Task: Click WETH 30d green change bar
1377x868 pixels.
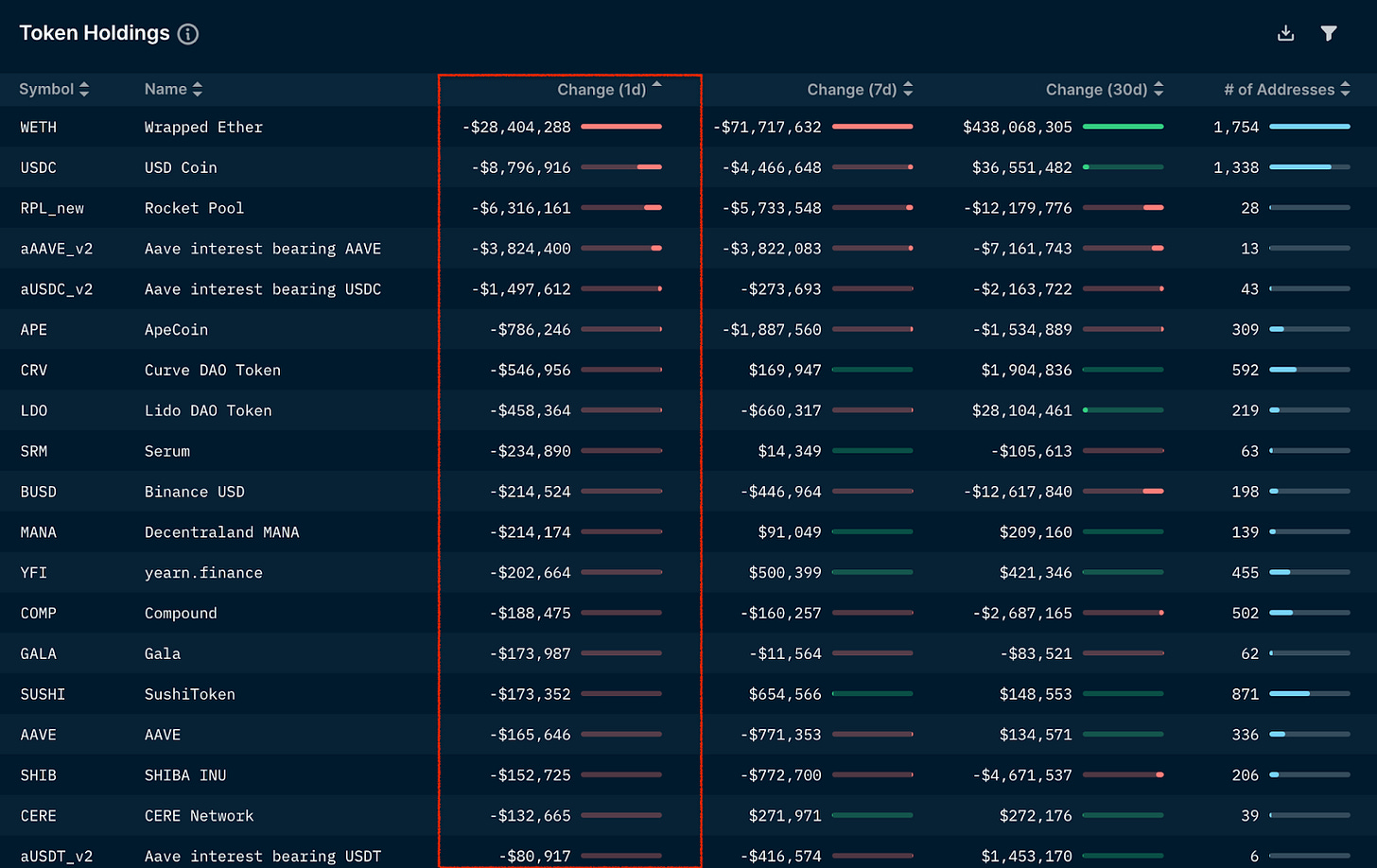Action: (x=1123, y=127)
